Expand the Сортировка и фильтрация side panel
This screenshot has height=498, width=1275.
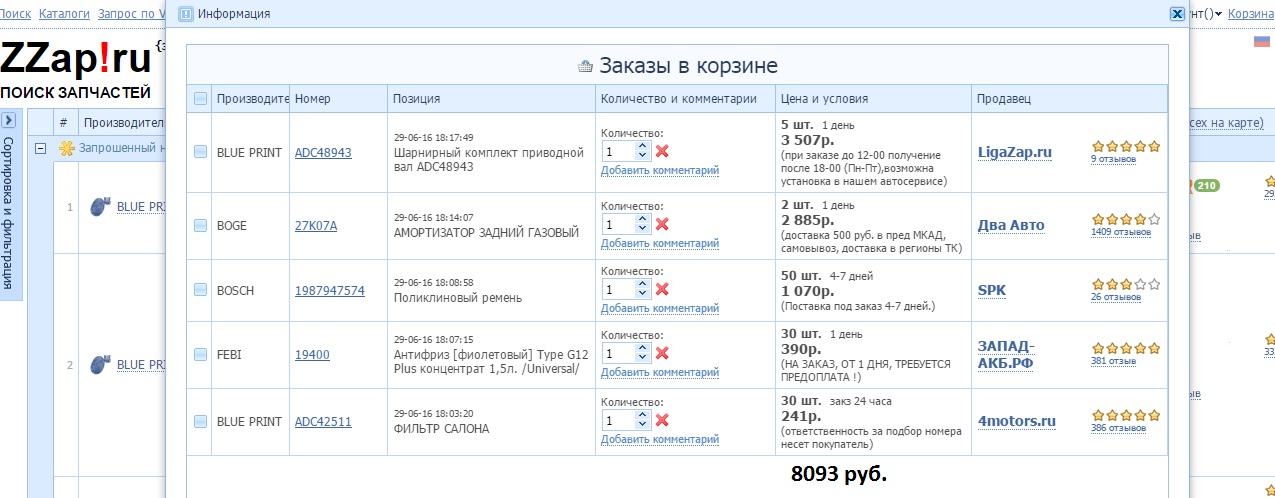tap(8, 120)
